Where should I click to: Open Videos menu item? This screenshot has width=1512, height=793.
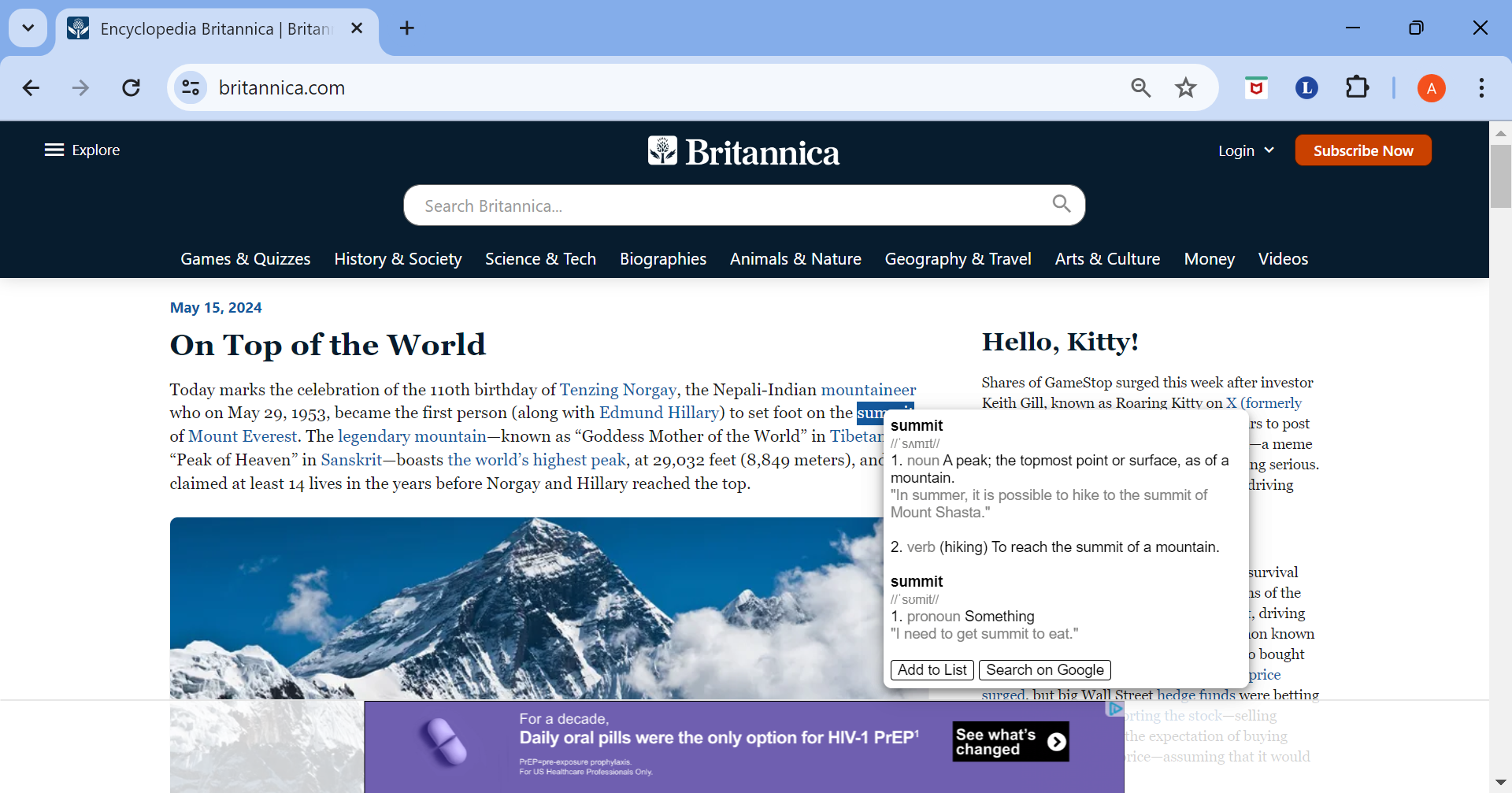pos(1283,259)
